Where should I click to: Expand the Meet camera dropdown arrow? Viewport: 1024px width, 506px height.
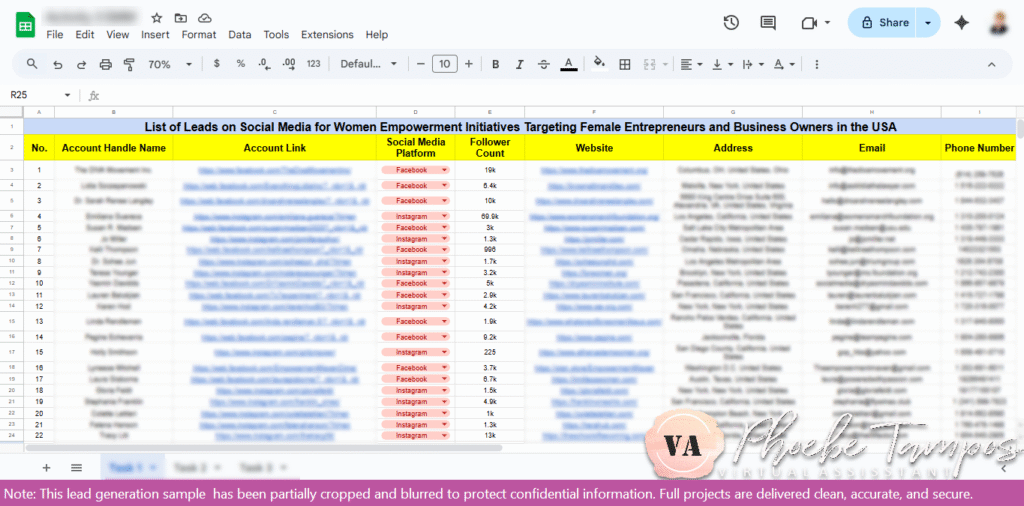pos(827,23)
